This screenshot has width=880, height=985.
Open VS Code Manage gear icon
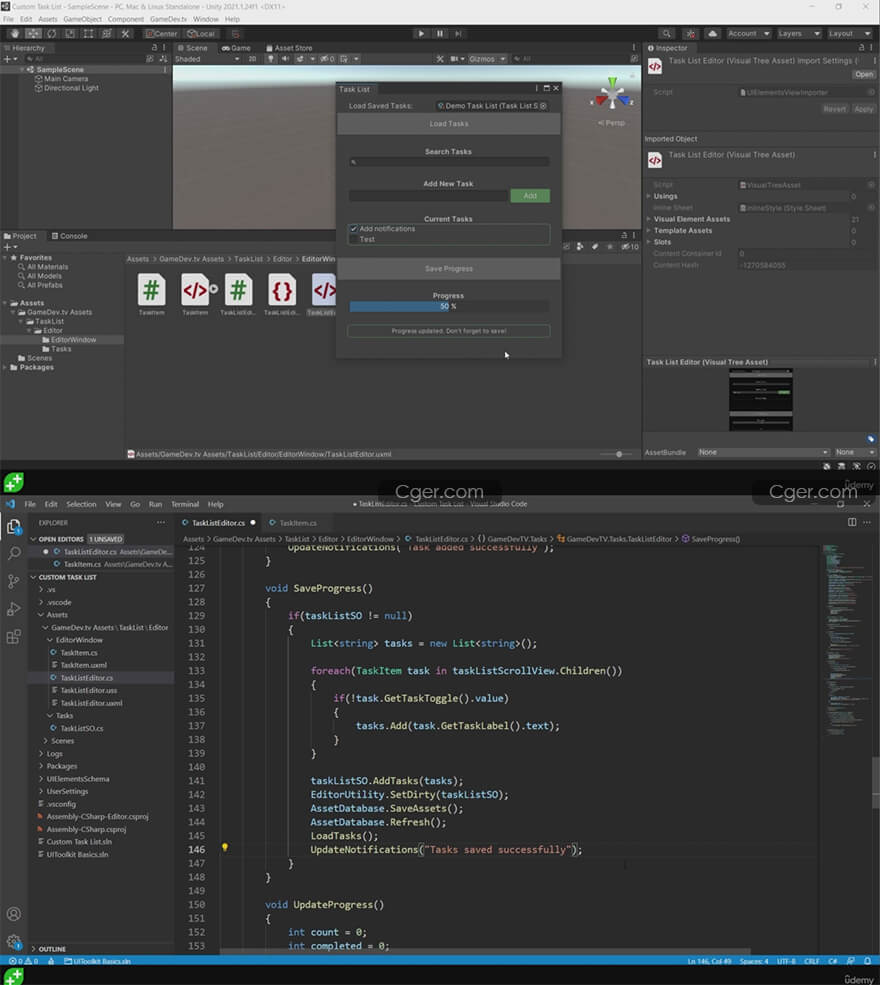14,941
